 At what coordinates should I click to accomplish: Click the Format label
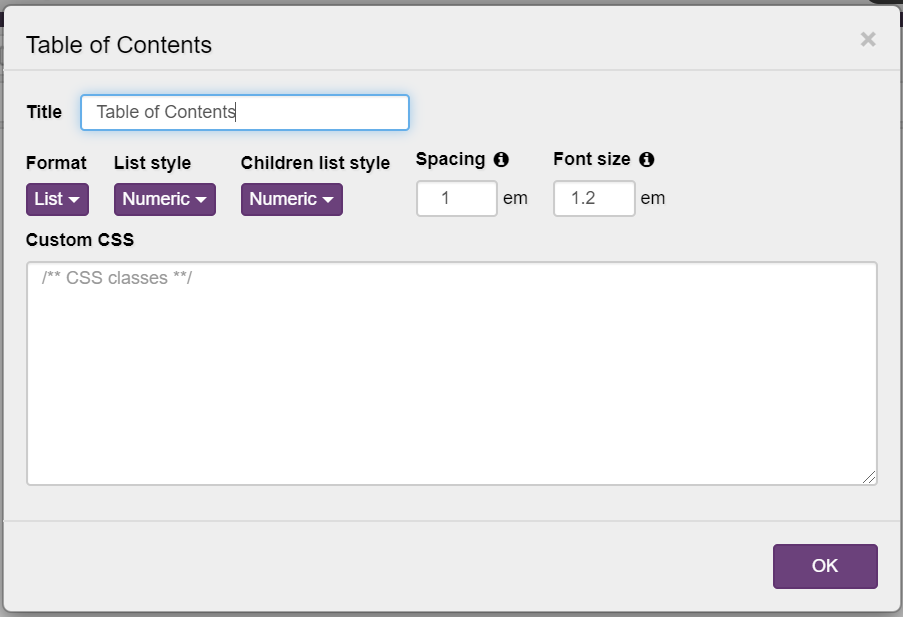56,163
